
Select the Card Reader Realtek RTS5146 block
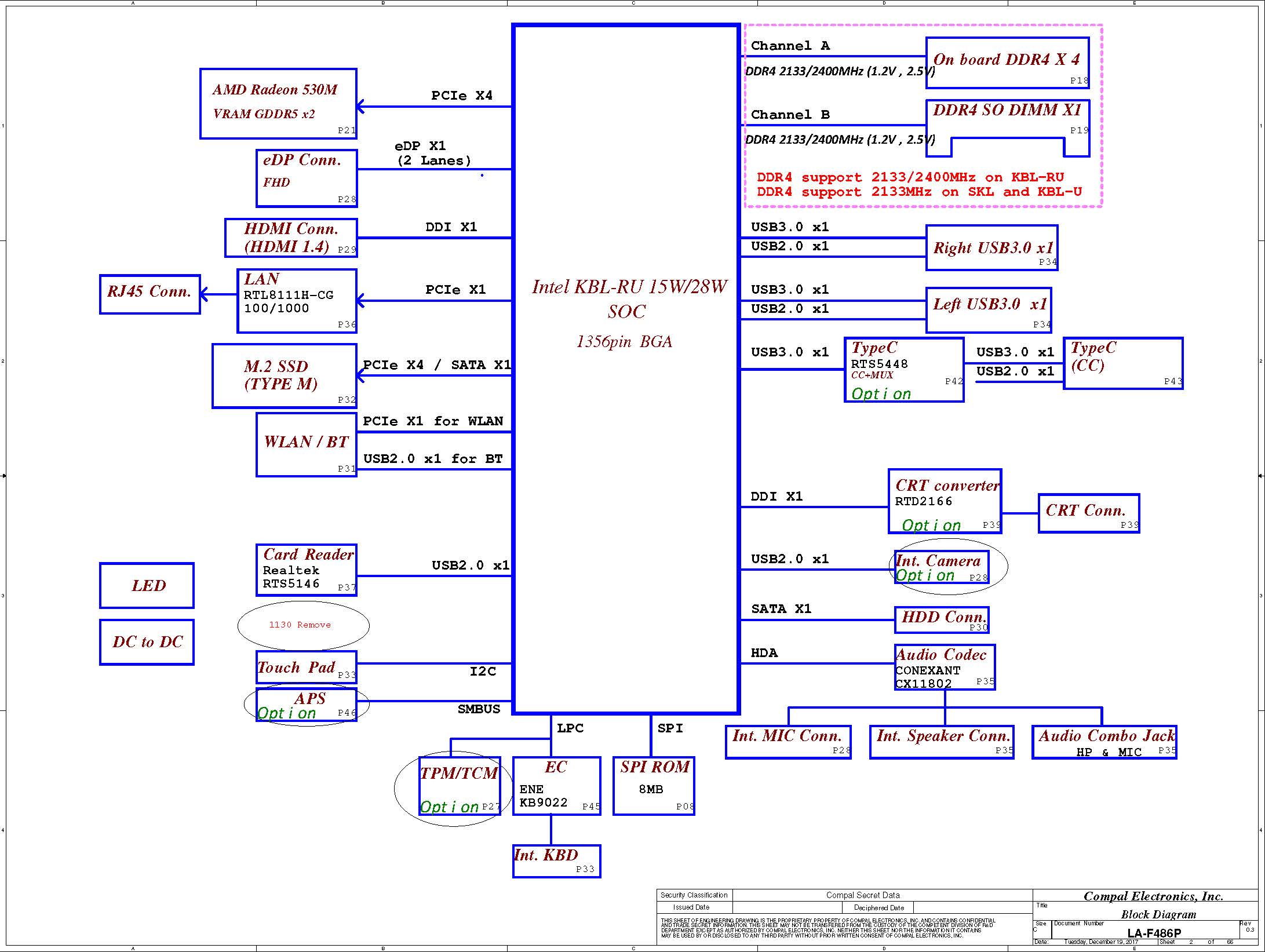(x=306, y=570)
